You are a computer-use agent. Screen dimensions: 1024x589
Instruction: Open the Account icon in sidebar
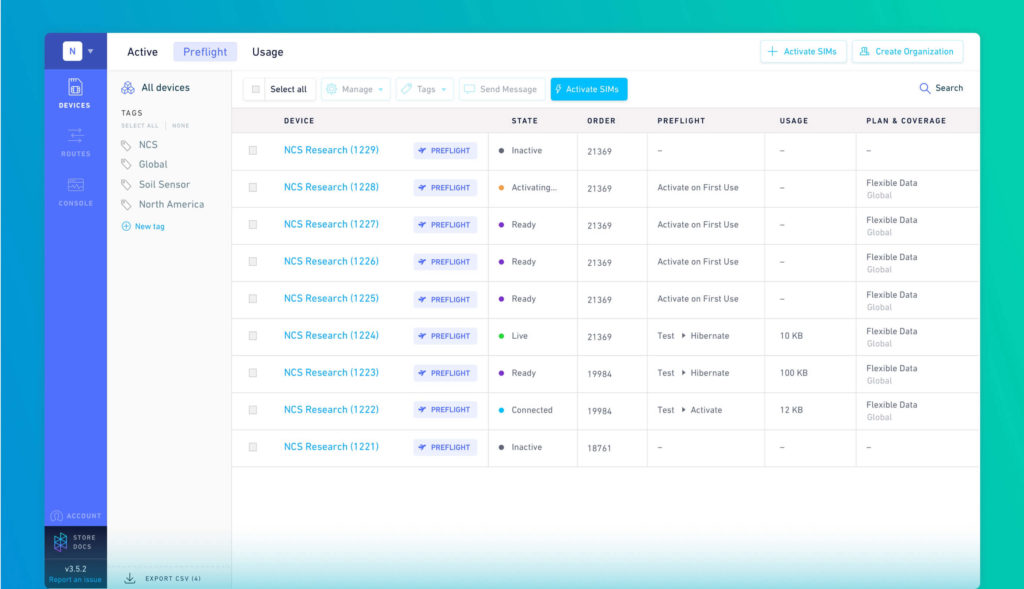coord(57,516)
